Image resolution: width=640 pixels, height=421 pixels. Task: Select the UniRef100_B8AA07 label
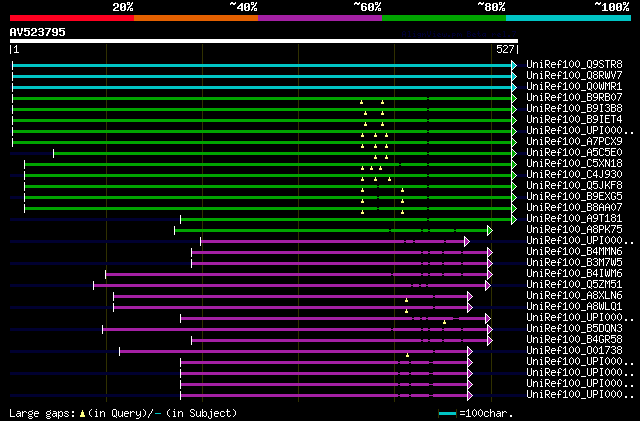[x=574, y=208]
